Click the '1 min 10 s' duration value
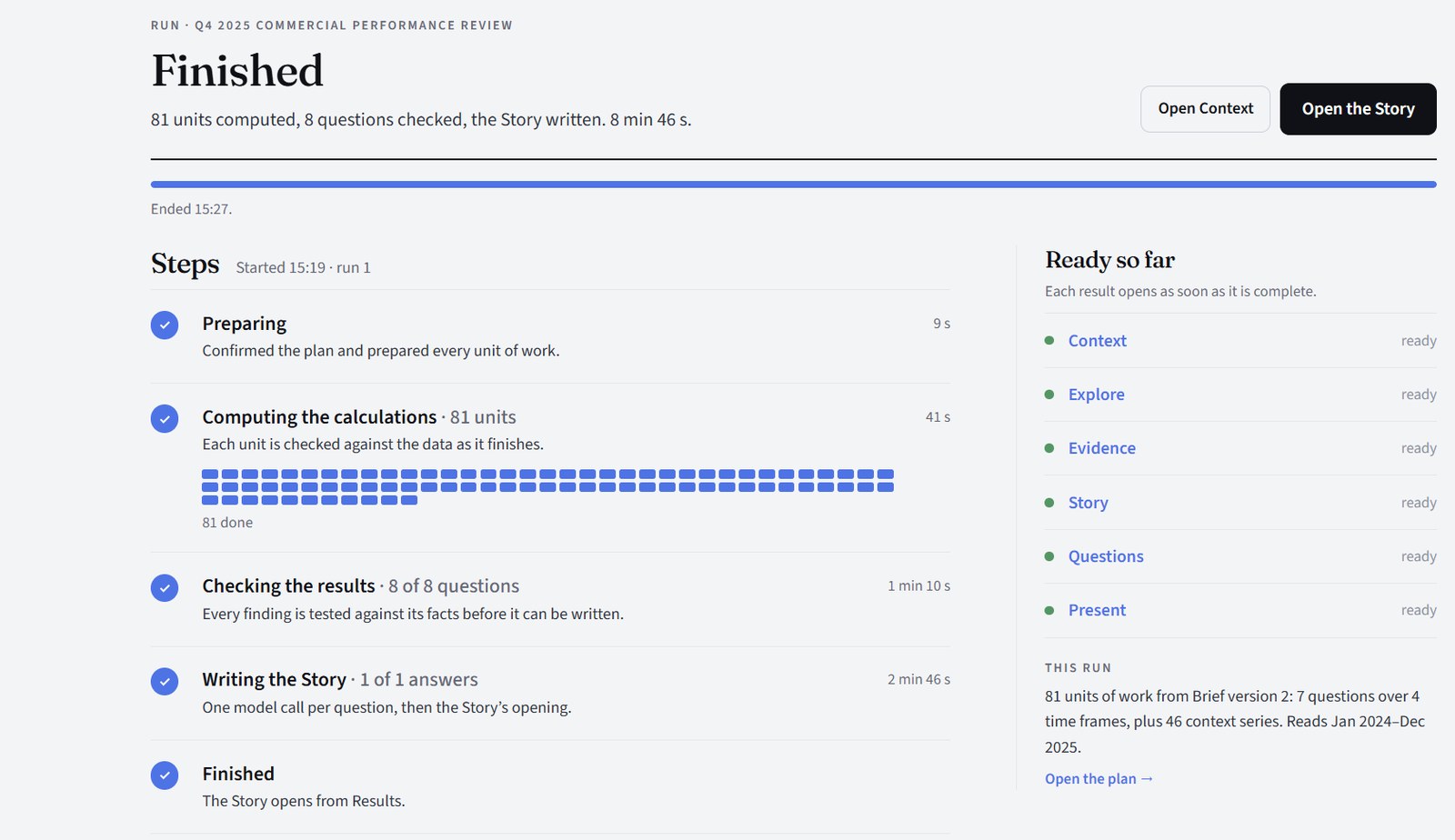The height and width of the screenshot is (840, 1455). point(918,586)
